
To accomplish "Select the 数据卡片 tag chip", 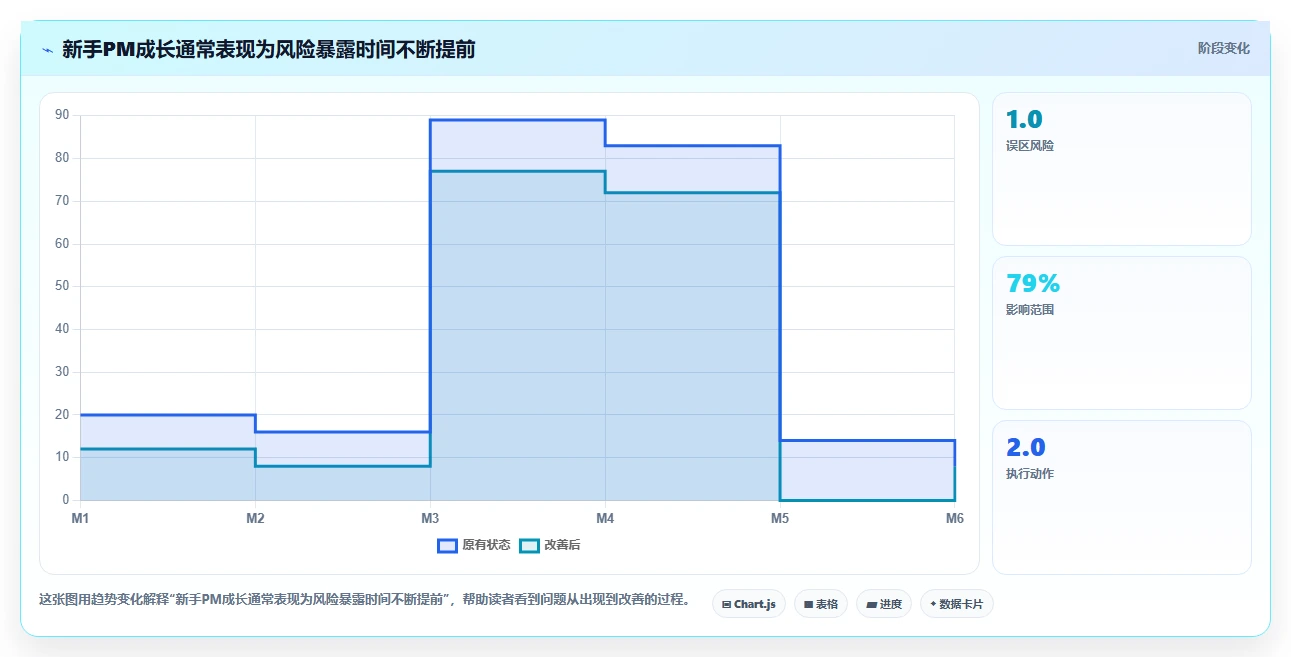I will (x=957, y=604).
